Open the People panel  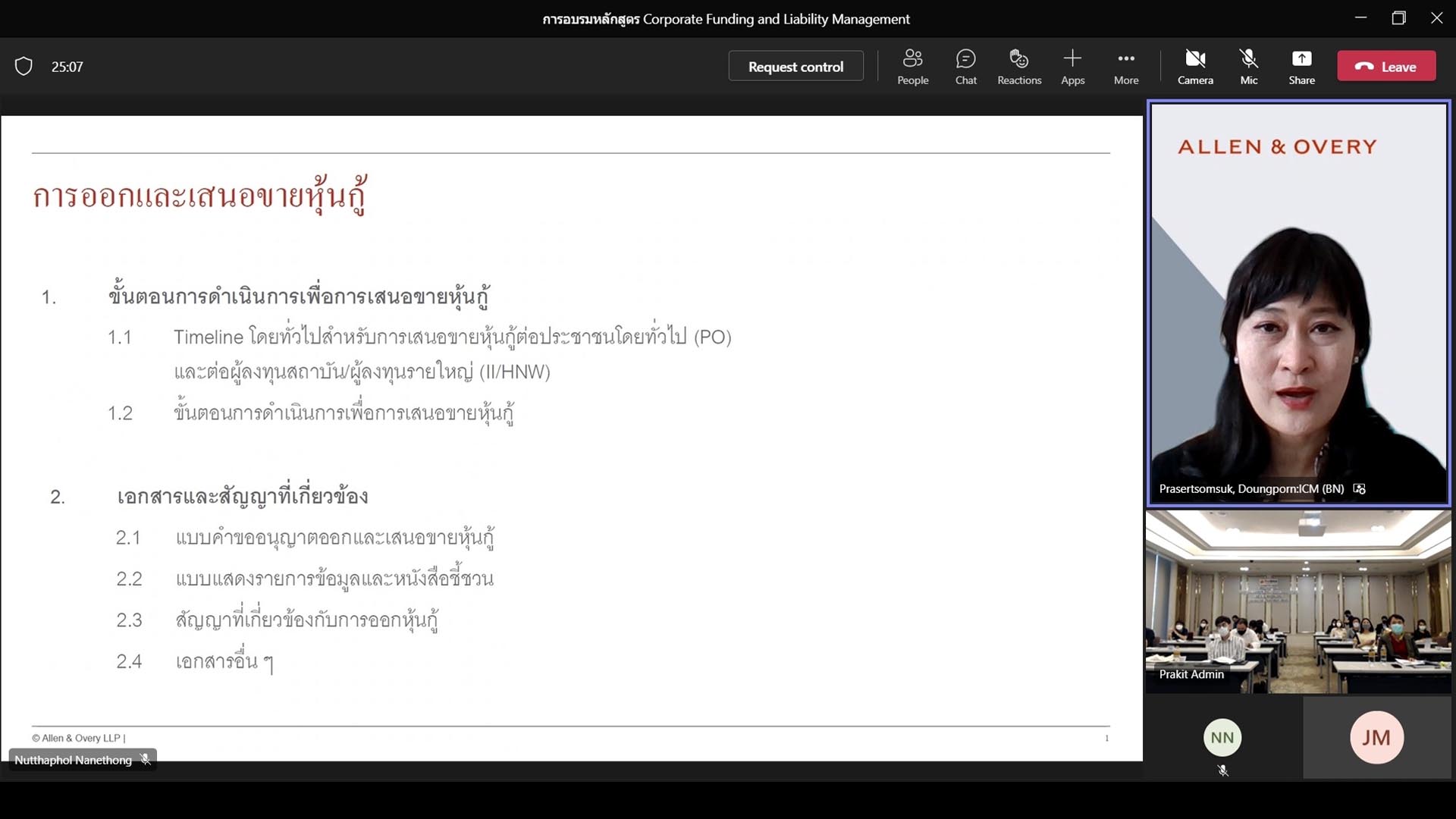coord(912,67)
